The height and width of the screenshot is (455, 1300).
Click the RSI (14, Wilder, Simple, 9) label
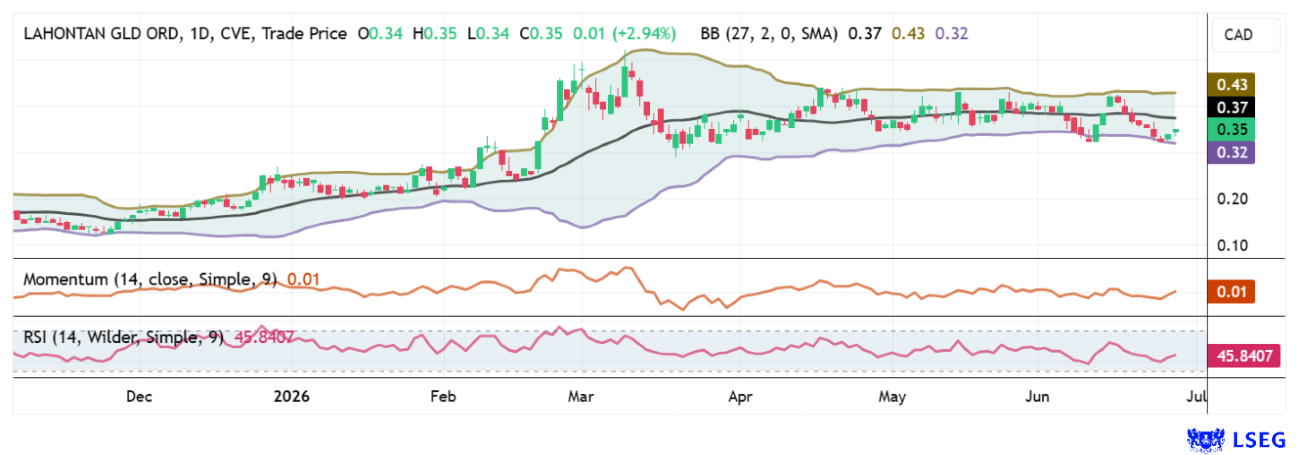124,338
